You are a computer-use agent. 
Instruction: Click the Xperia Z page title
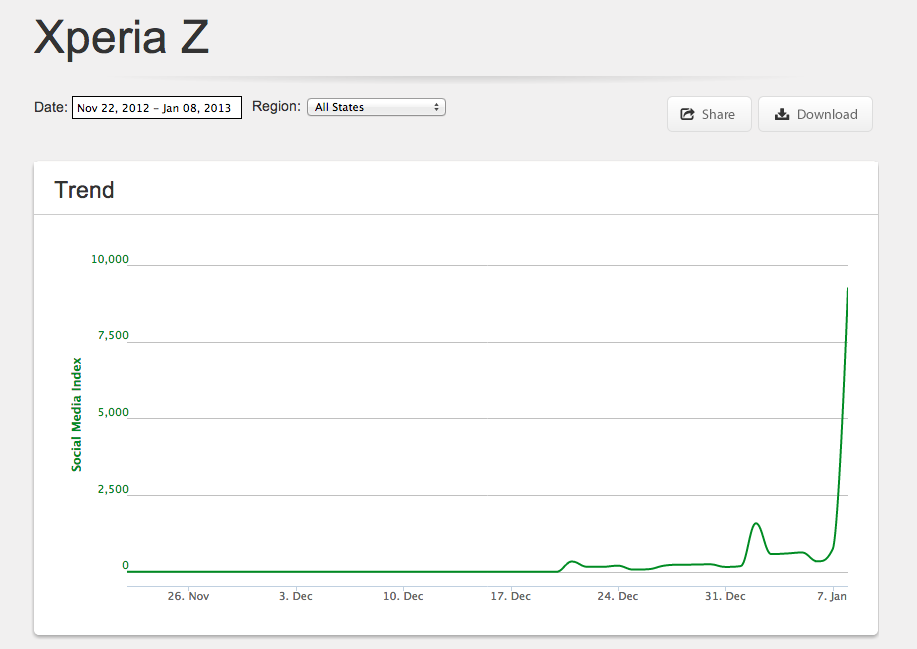(x=122, y=37)
